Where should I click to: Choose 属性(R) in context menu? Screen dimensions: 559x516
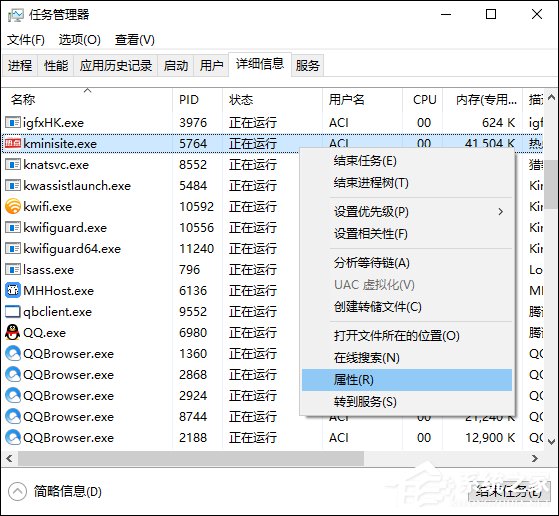(x=407, y=380)
